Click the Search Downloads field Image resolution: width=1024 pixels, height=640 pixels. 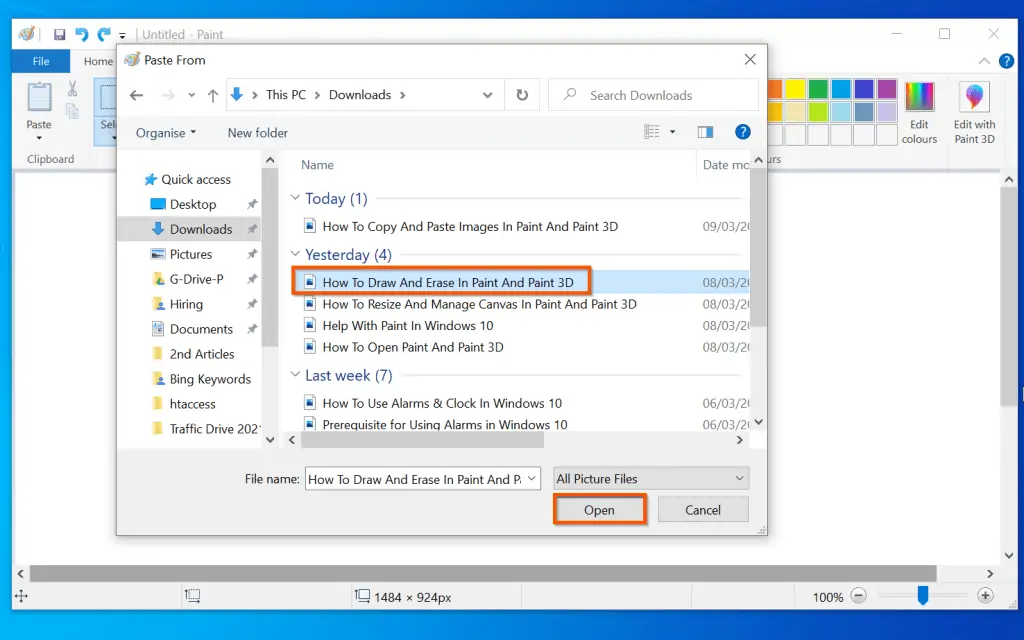[654, 95]
